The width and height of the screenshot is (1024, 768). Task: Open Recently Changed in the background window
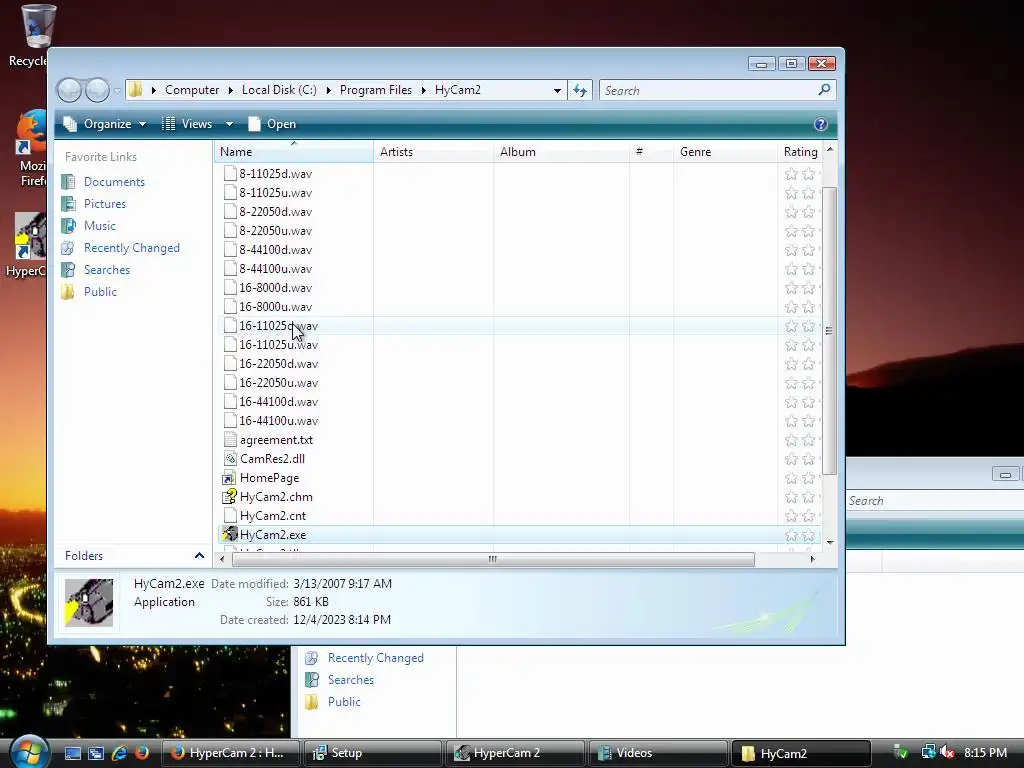(376, 658)
